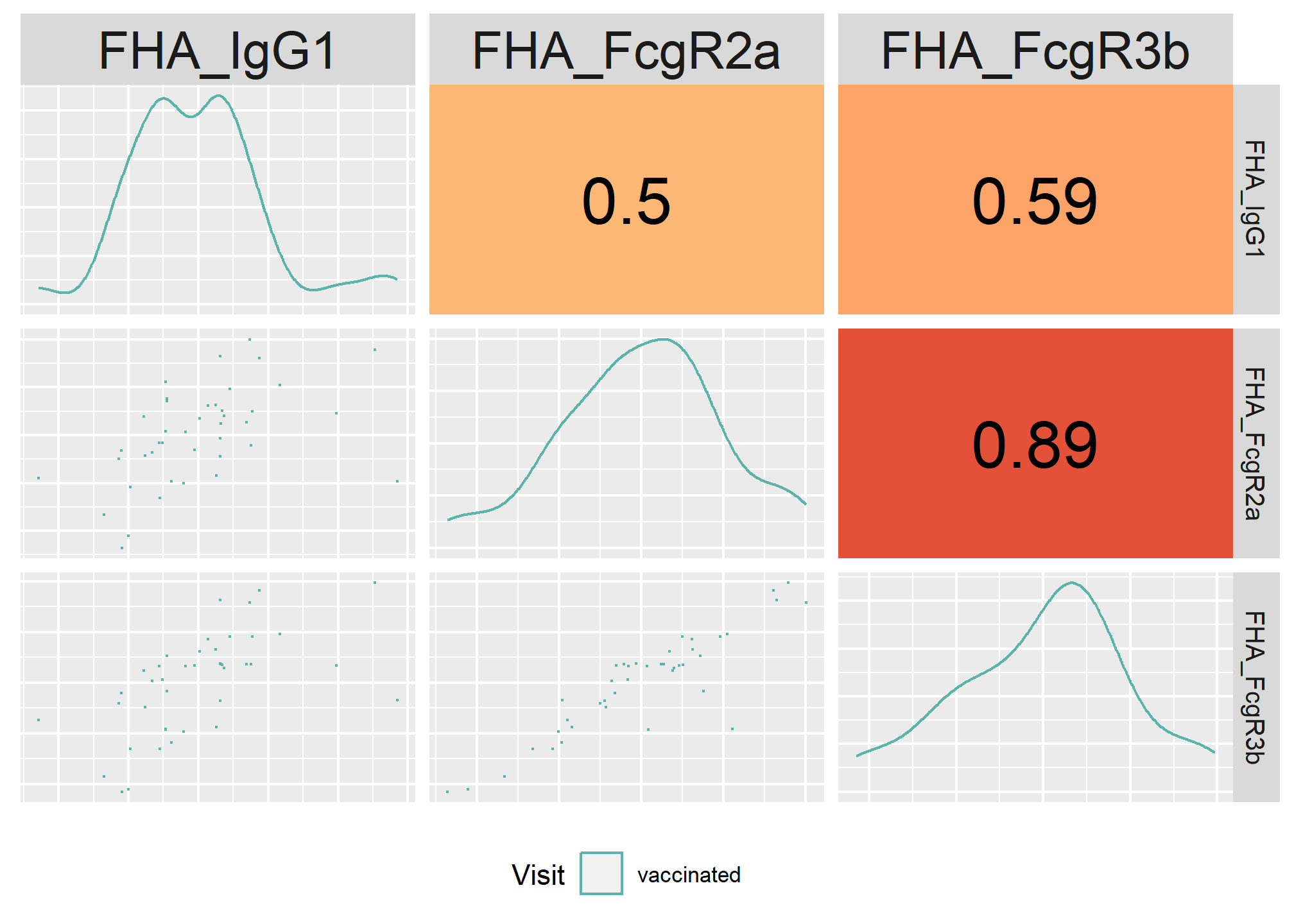Click the FHA_IgG1 bimodal density plot

click(218, 200)
